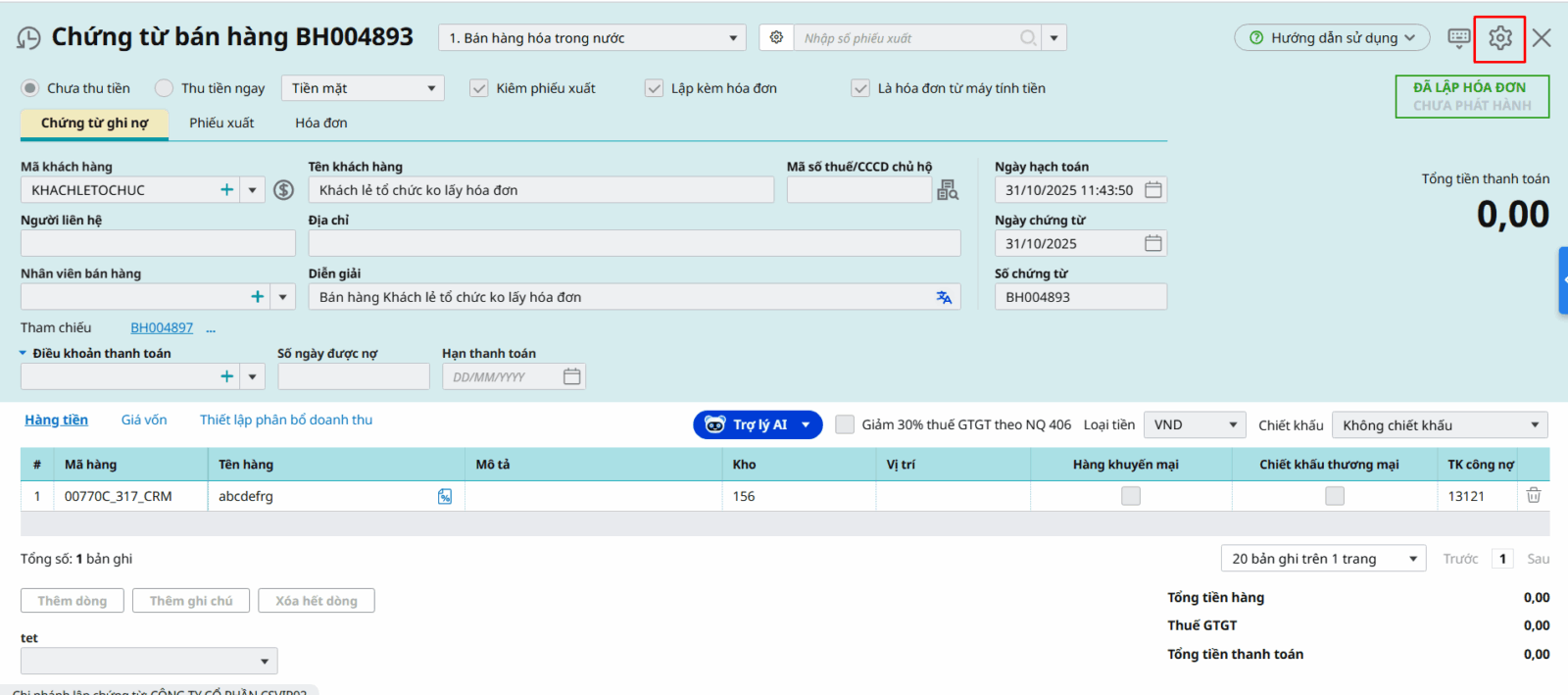The image size is (1568, 695).
Task: Click plus icon to add Mã khách hàng
Action: [226, 190]
